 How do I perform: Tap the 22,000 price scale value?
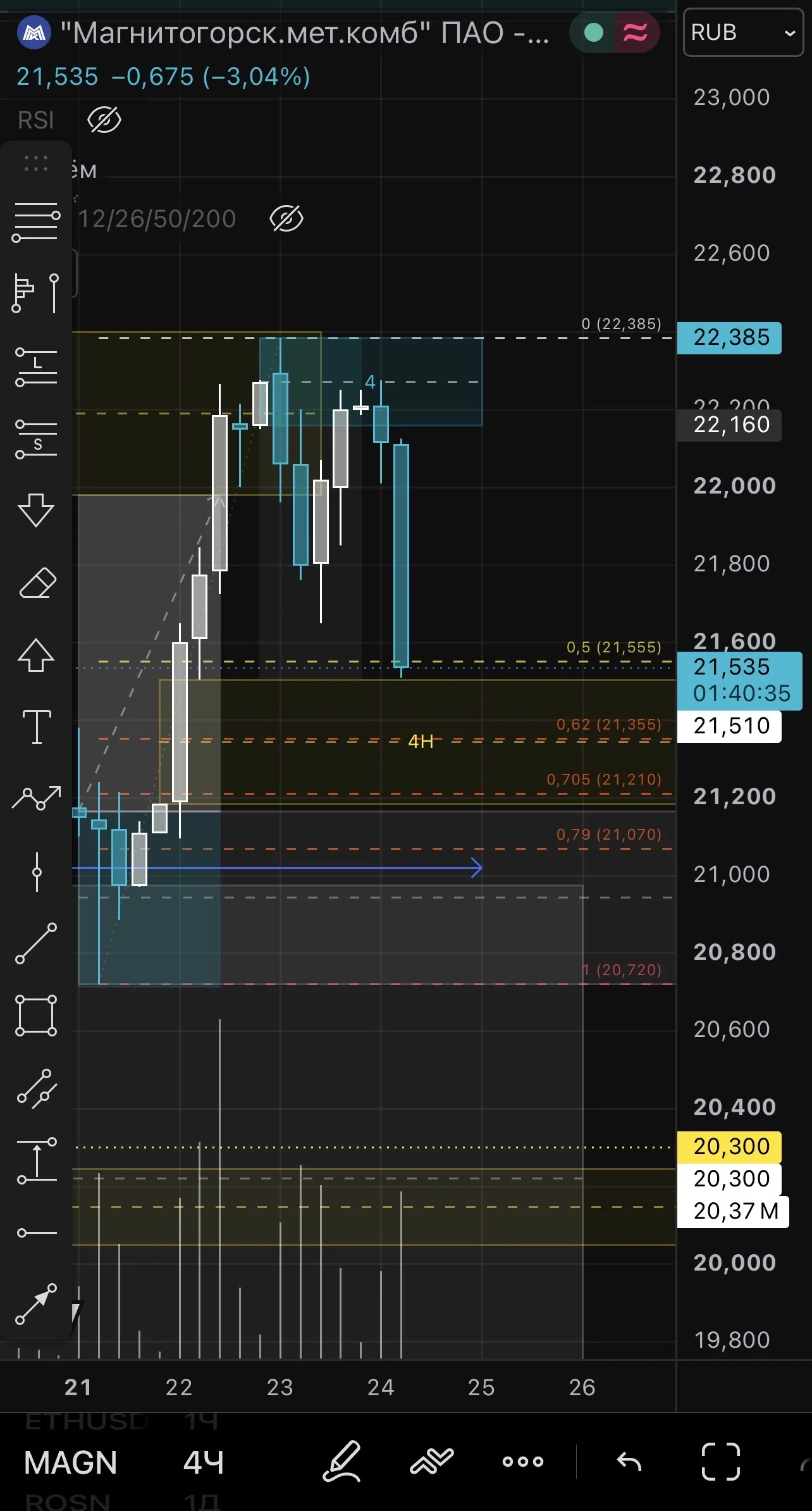point(734,485)
